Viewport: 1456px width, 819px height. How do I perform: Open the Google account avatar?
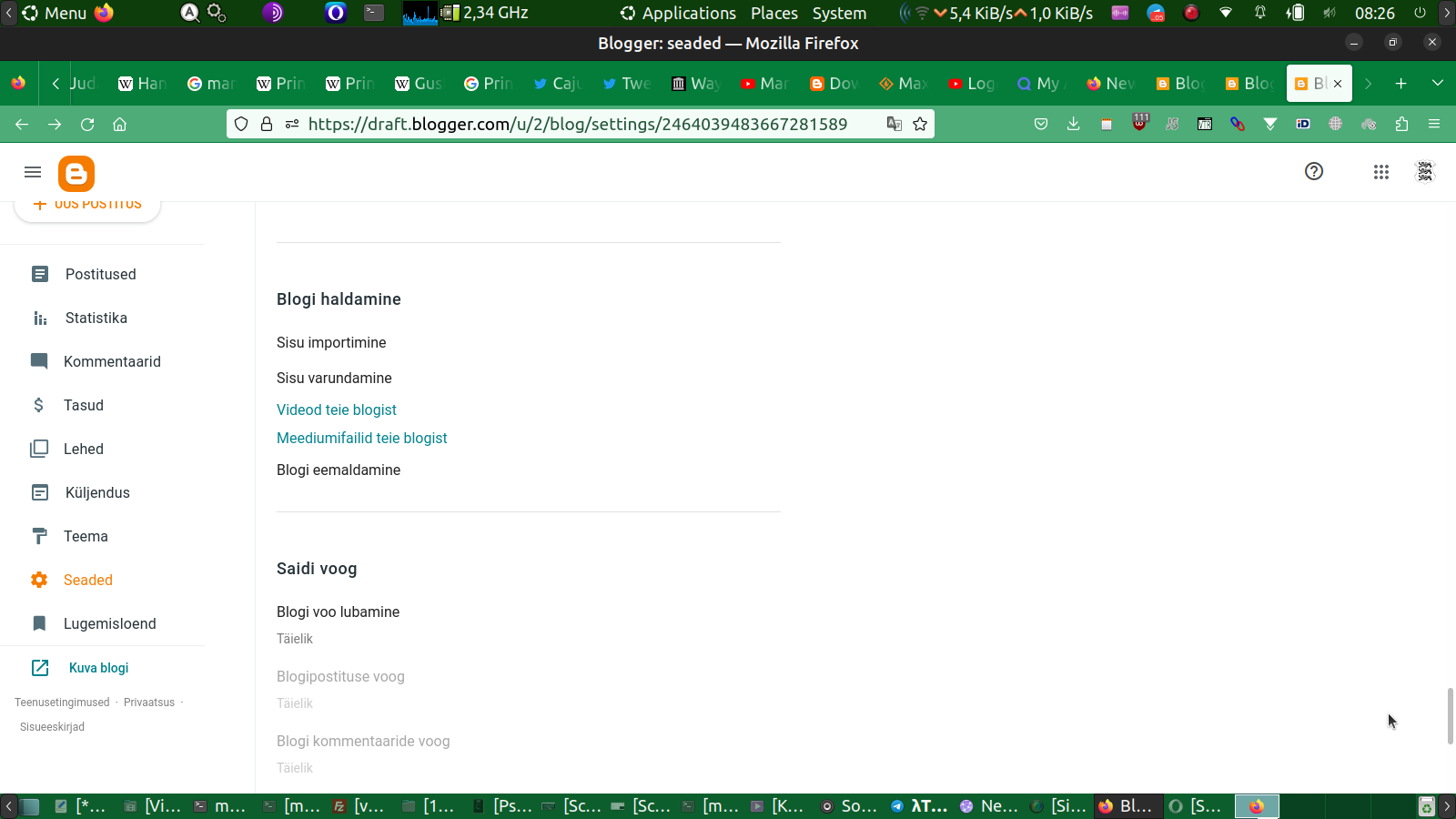1425,171
